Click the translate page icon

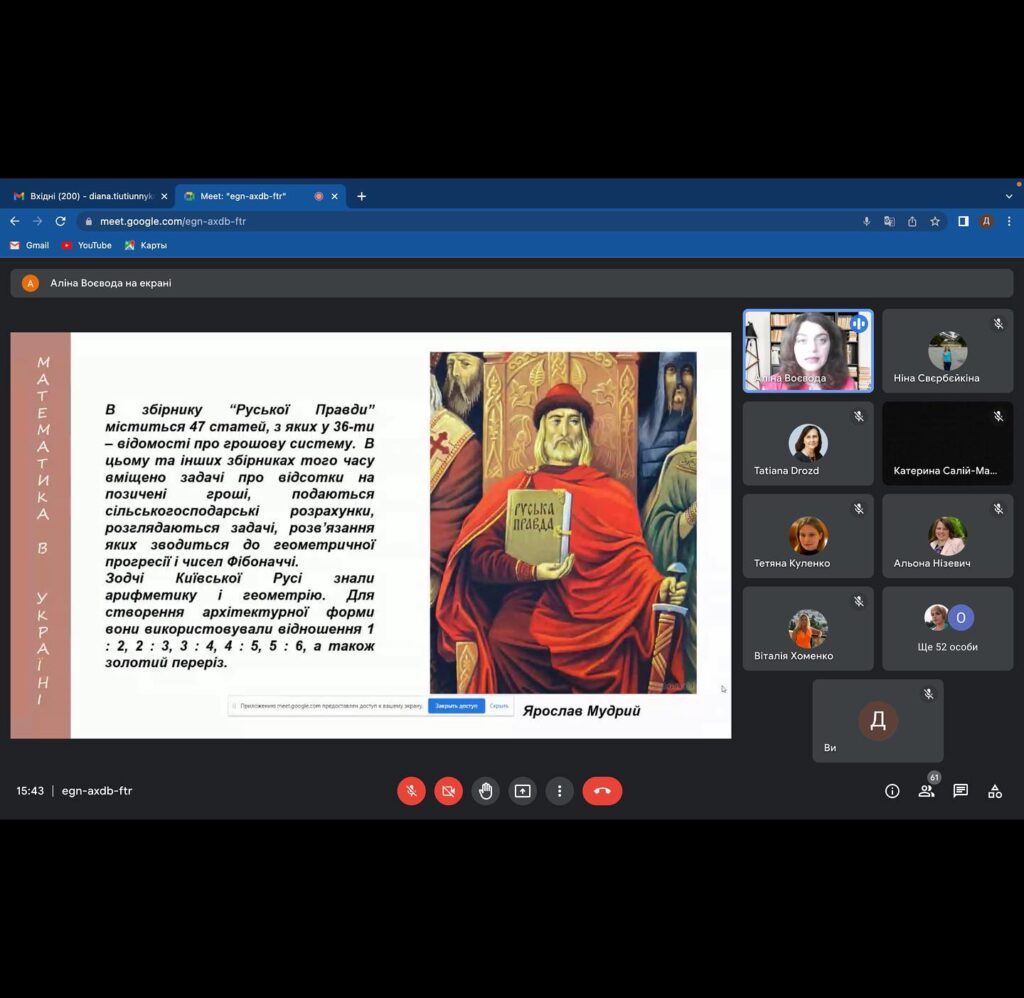(x=889, y=221)
